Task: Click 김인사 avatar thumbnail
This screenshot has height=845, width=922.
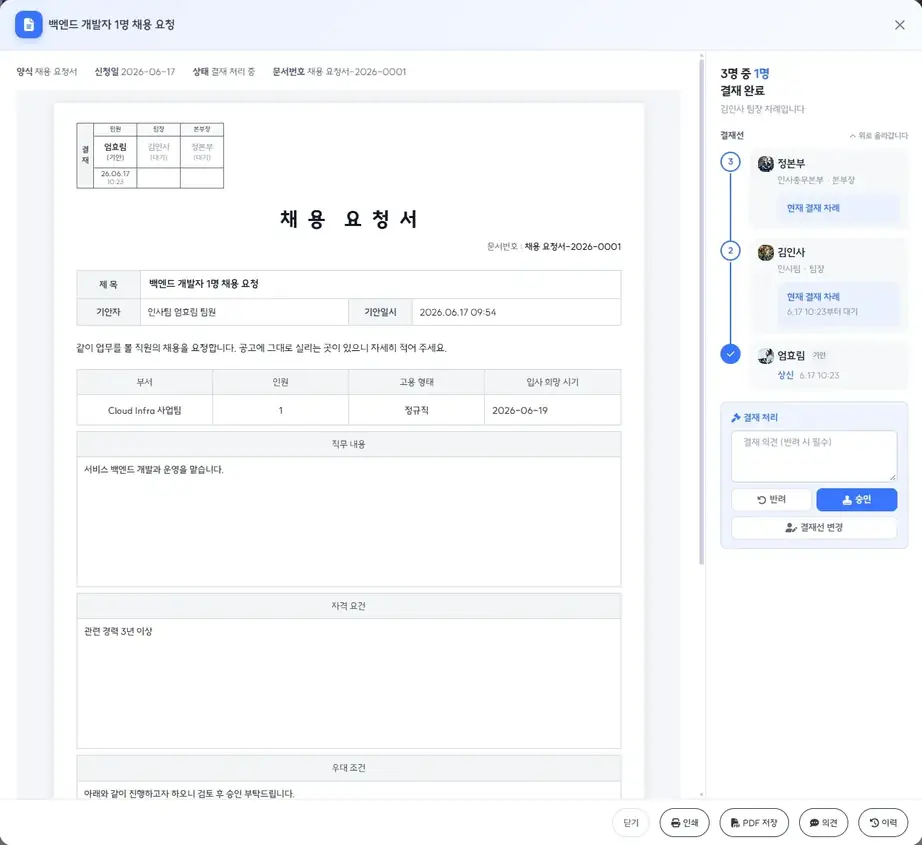Action: click(766, 252)
